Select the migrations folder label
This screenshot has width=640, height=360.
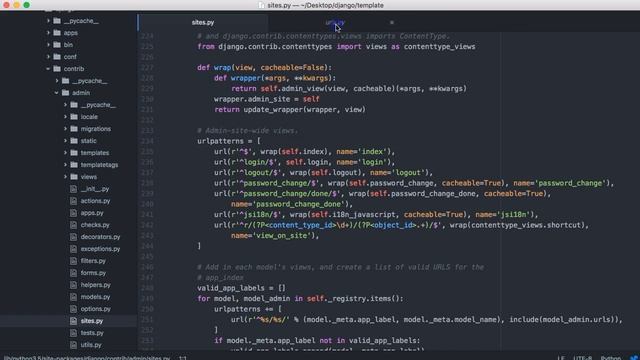[96, 129]
